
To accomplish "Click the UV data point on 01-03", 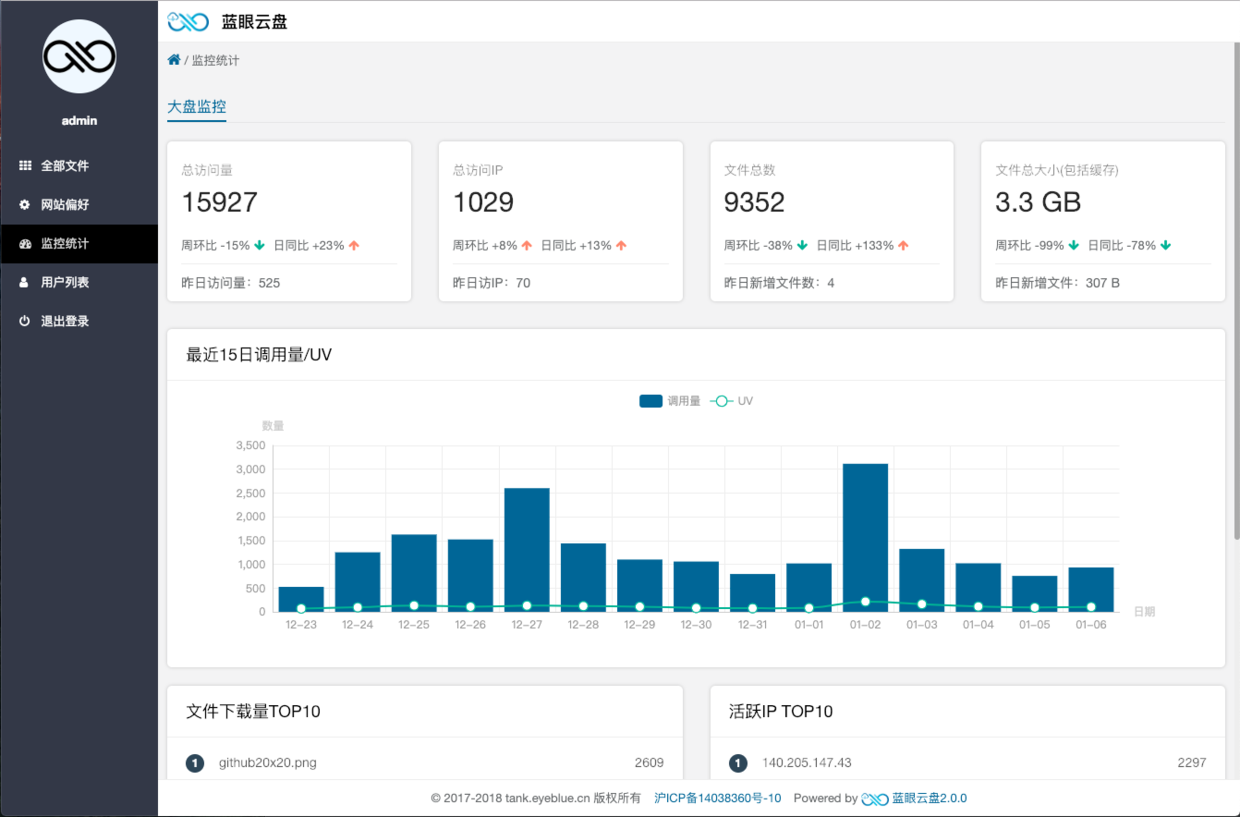I will (922, 604).
